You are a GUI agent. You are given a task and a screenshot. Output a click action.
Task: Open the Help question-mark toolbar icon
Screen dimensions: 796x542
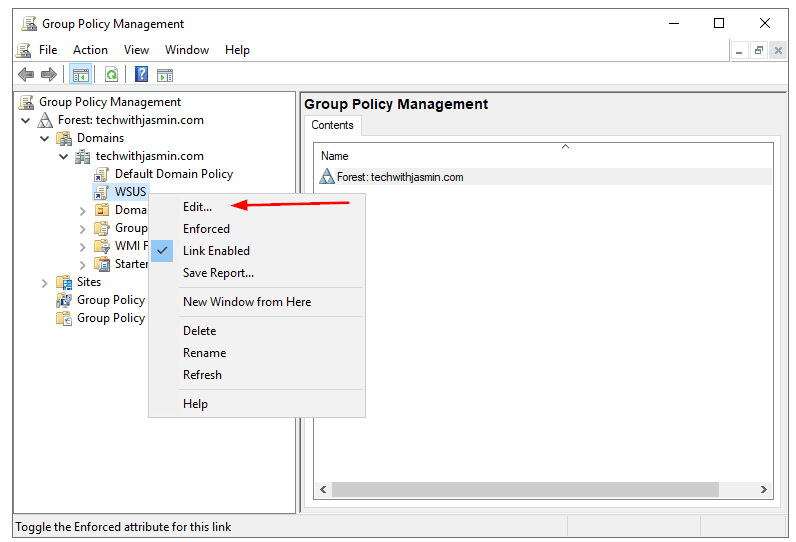[x=142, y=75]
